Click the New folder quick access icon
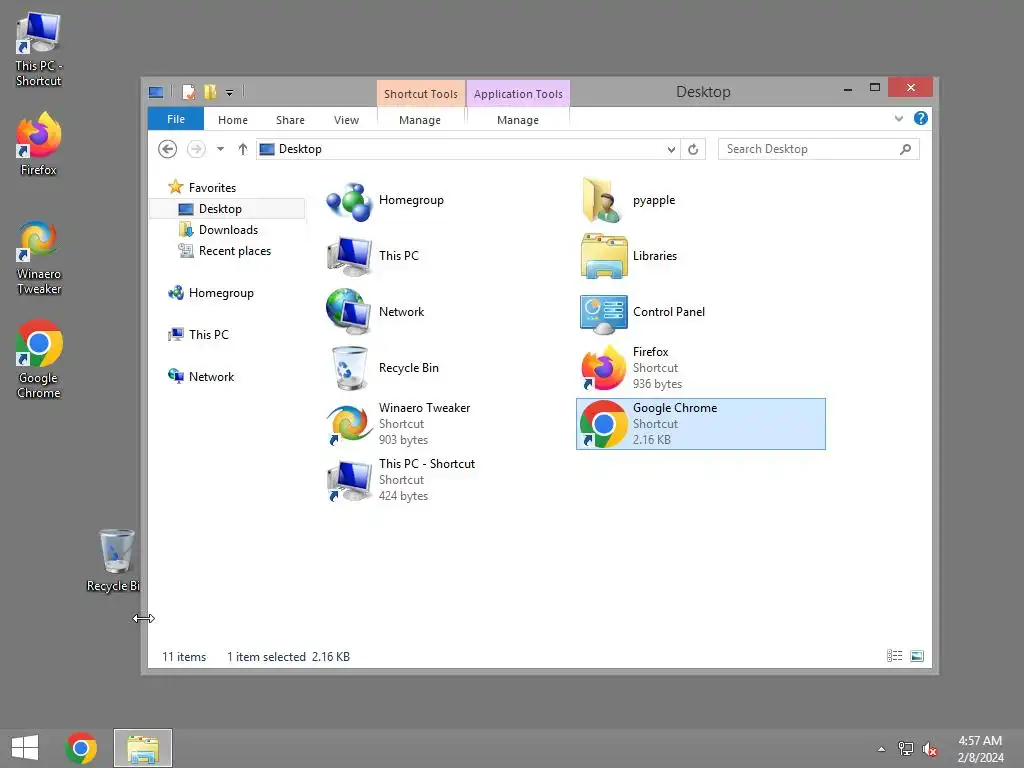 point(210,92)
